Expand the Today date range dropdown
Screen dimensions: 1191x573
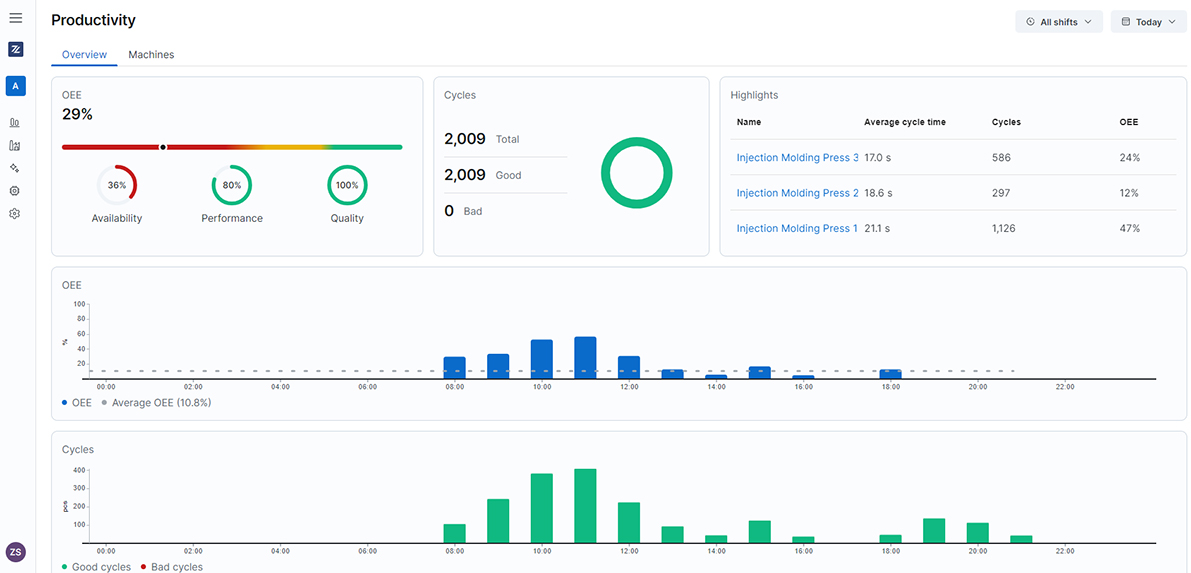click(1148, 22)
